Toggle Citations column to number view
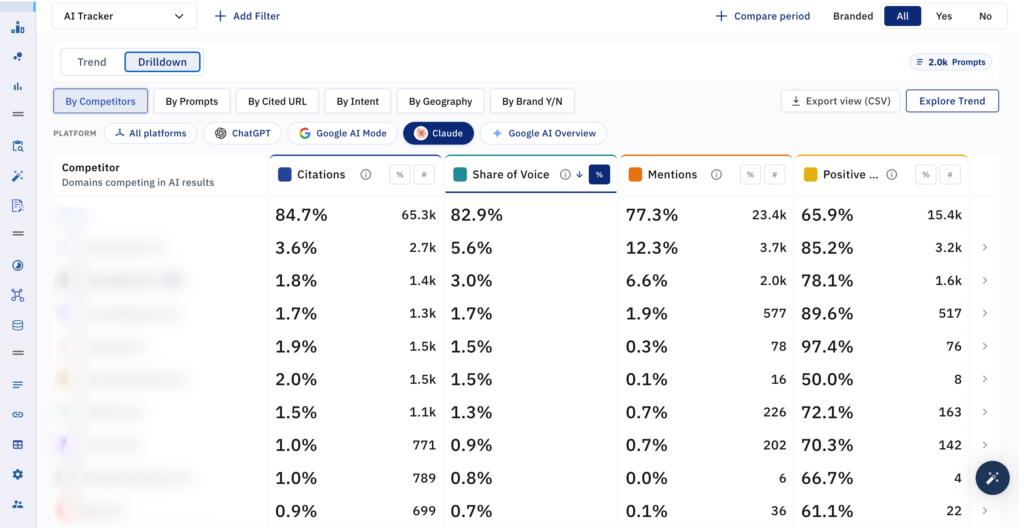Screen dimensions: 1024x528 tap(424, 174)
